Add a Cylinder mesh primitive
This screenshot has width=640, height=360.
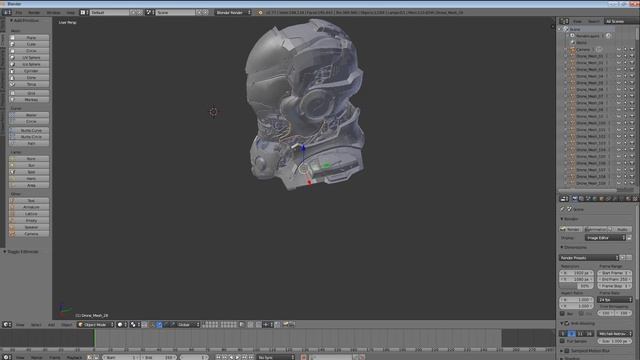pyautogui.click(x=29, y=71)
